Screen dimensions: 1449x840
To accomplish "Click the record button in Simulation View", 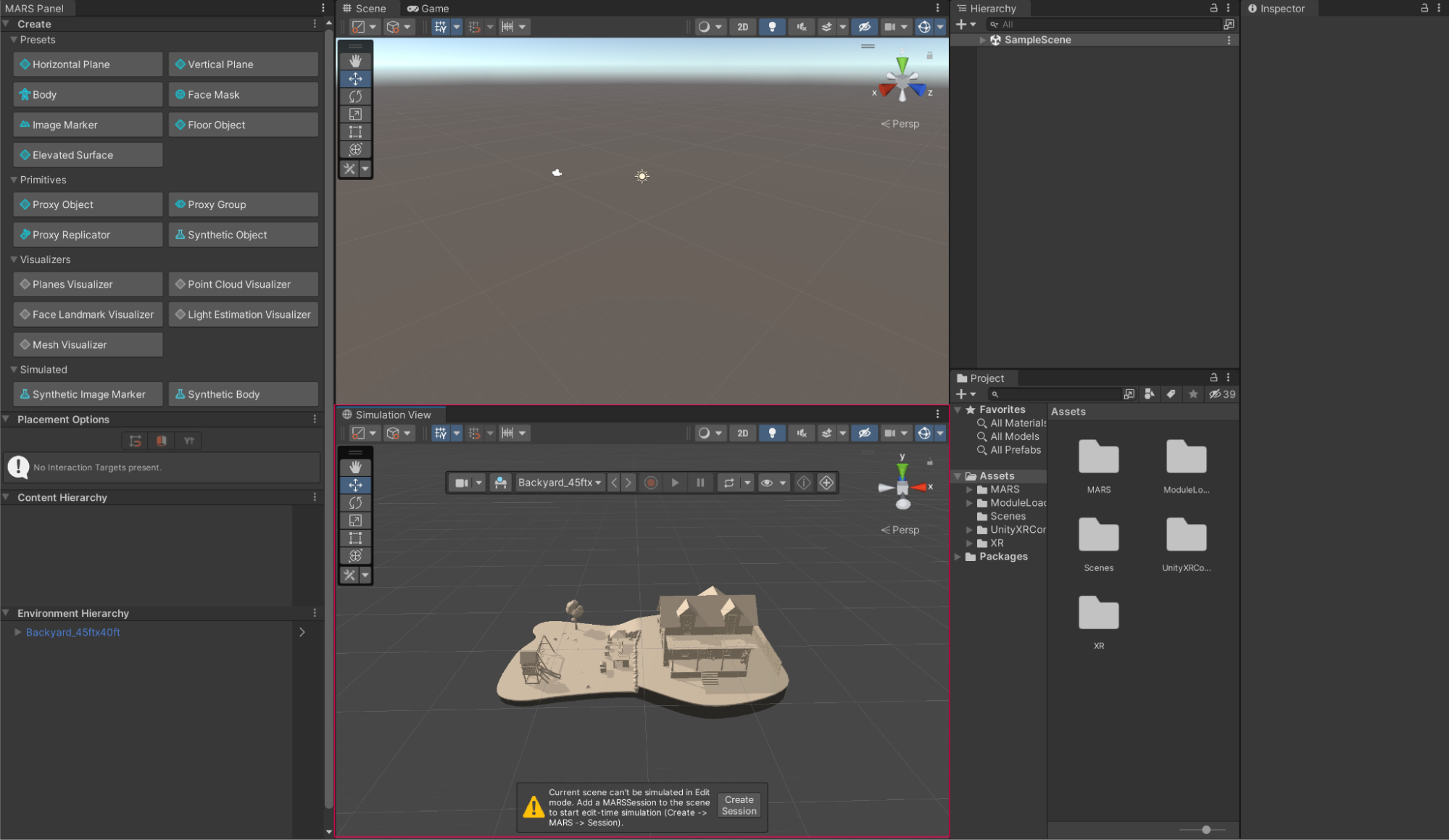I will (x=651, y=483).
